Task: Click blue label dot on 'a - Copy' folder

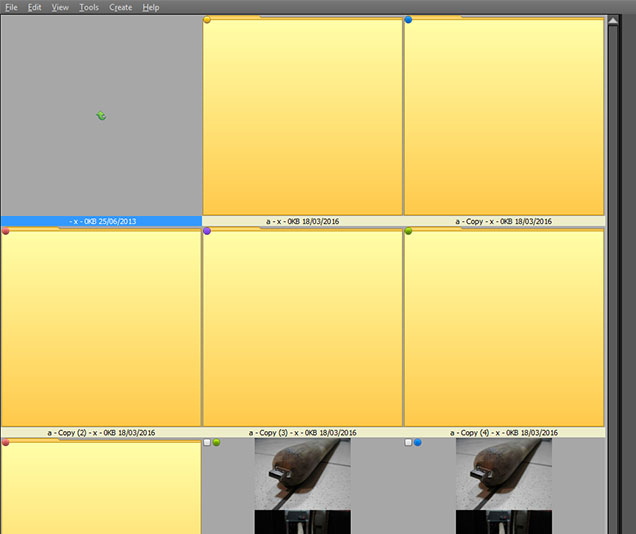Action: coord(408,19)
